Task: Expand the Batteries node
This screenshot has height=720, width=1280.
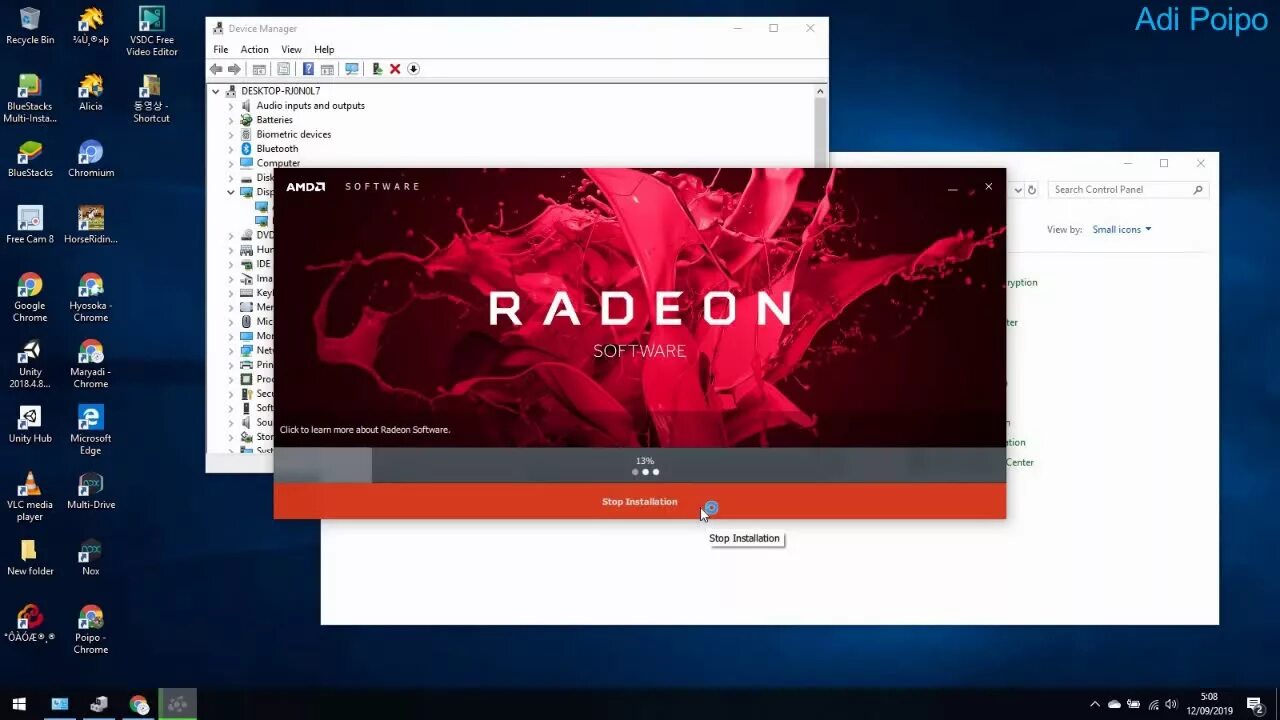Action: click(x=231, y=120)
